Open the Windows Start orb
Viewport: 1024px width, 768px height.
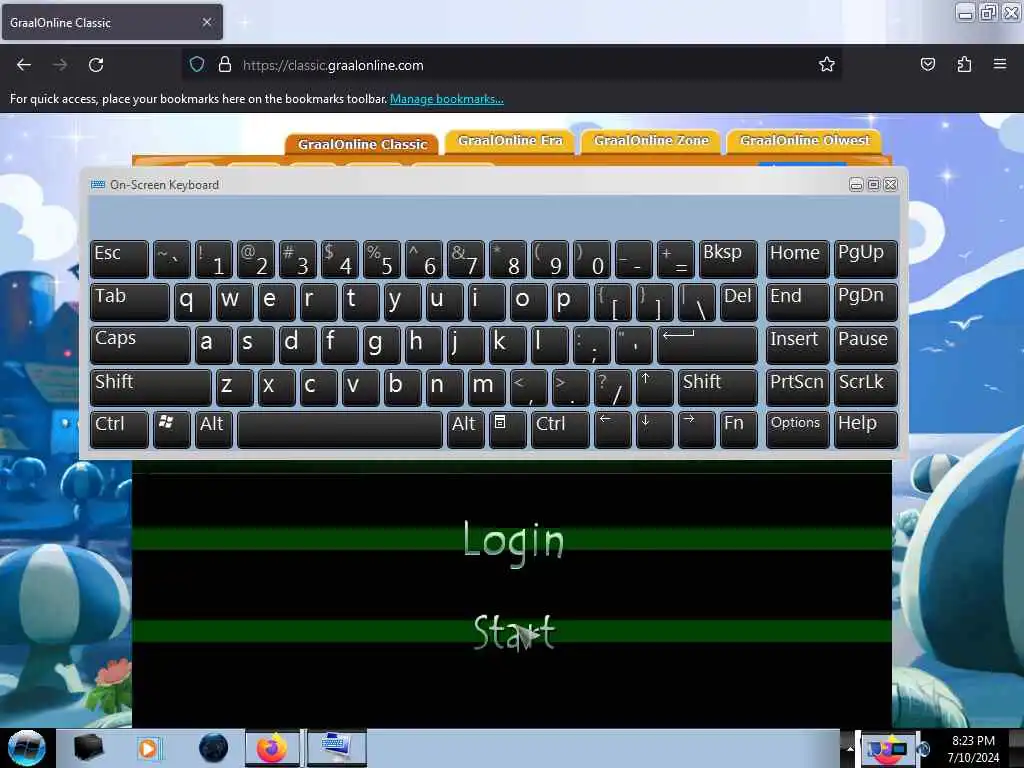[26, 748]
